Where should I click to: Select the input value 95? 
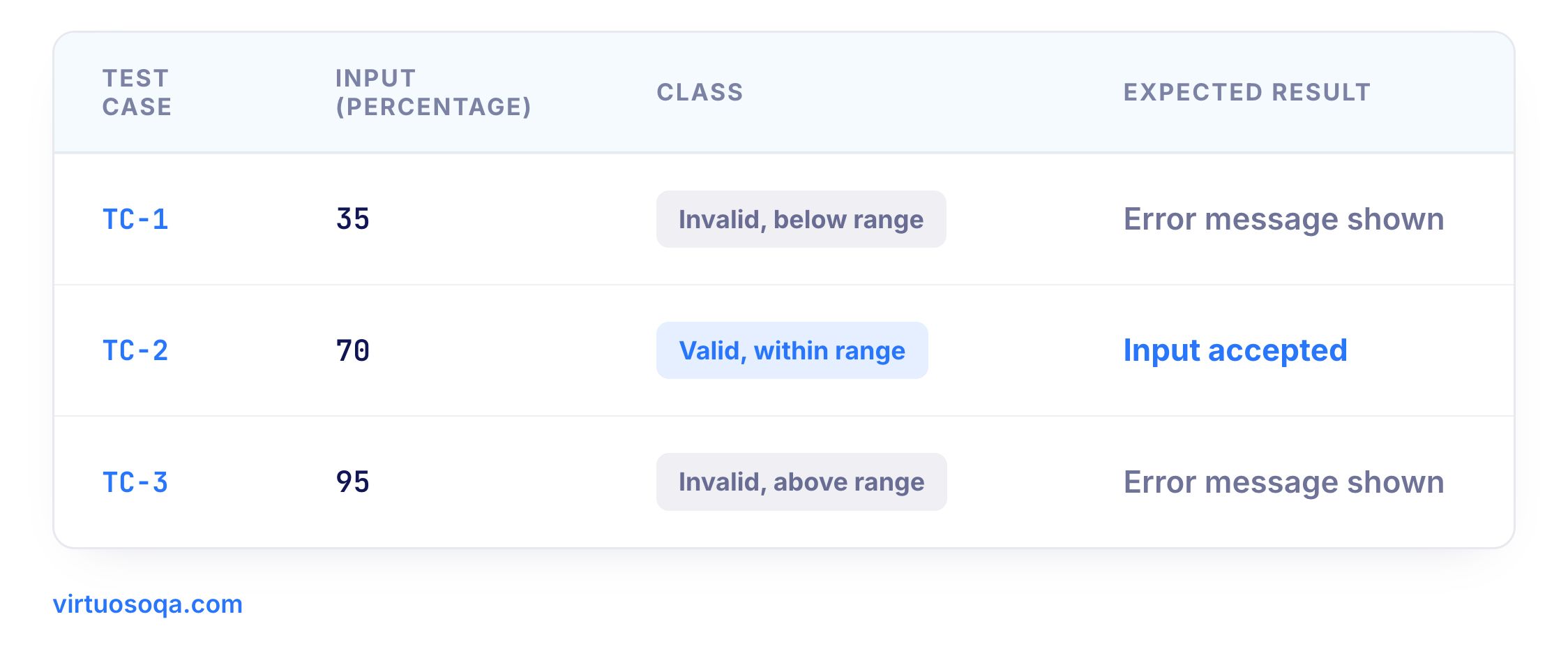[x=353, y=482]
